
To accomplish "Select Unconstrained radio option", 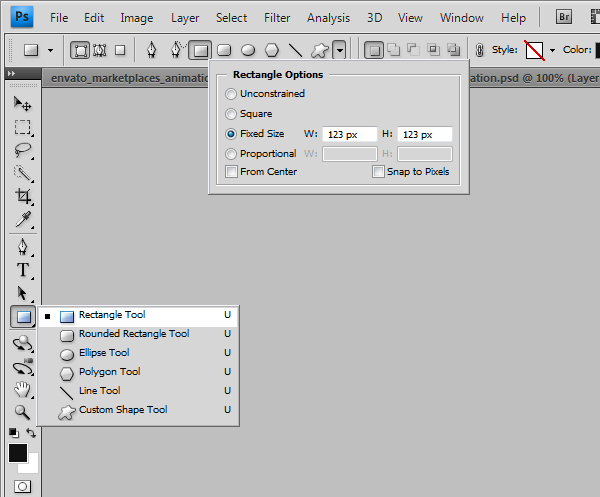I will (x=231, y=94).
